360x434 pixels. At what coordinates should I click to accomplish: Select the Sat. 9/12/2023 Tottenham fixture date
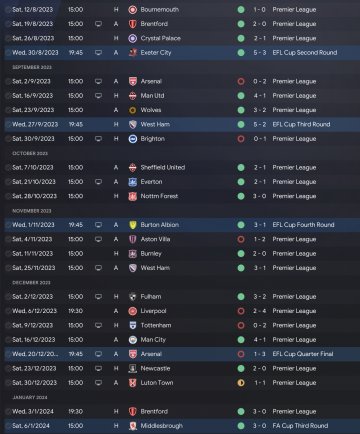[x=33, y=325]
